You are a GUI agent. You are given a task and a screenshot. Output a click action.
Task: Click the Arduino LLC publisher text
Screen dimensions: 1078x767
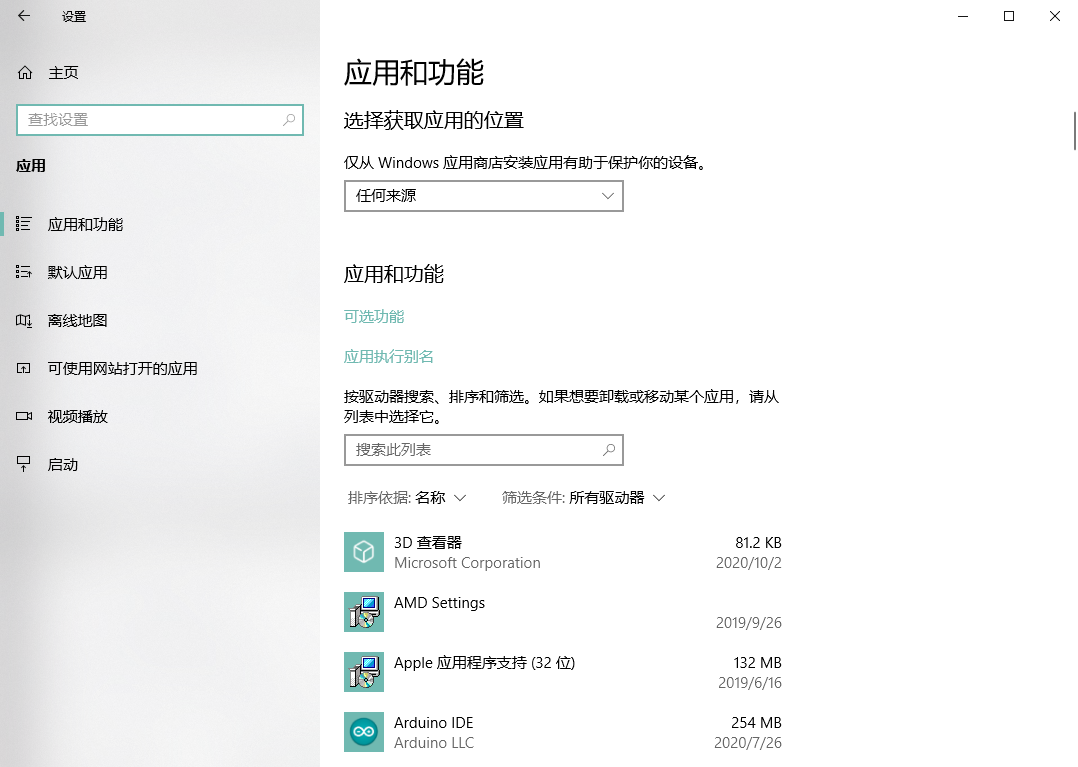tap(434, 743)
